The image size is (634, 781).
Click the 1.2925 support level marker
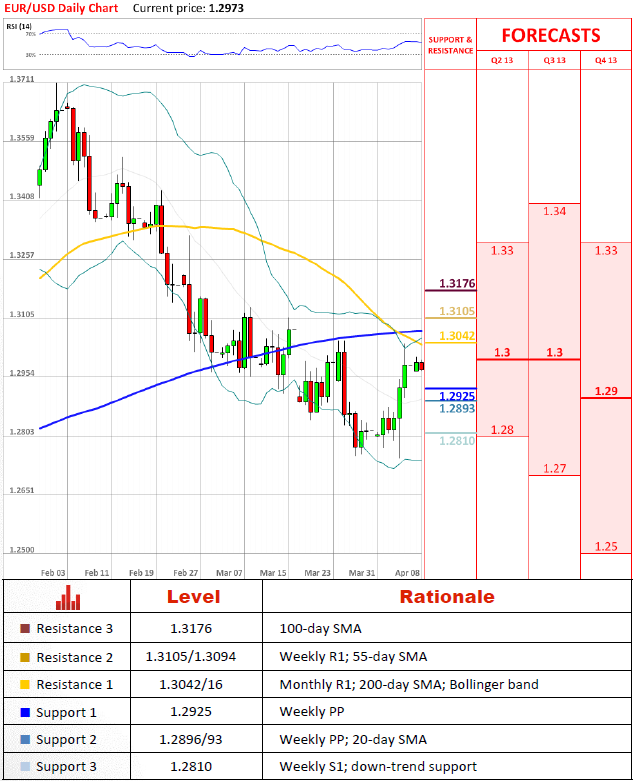pyautogui.click(x=457, y=396)
